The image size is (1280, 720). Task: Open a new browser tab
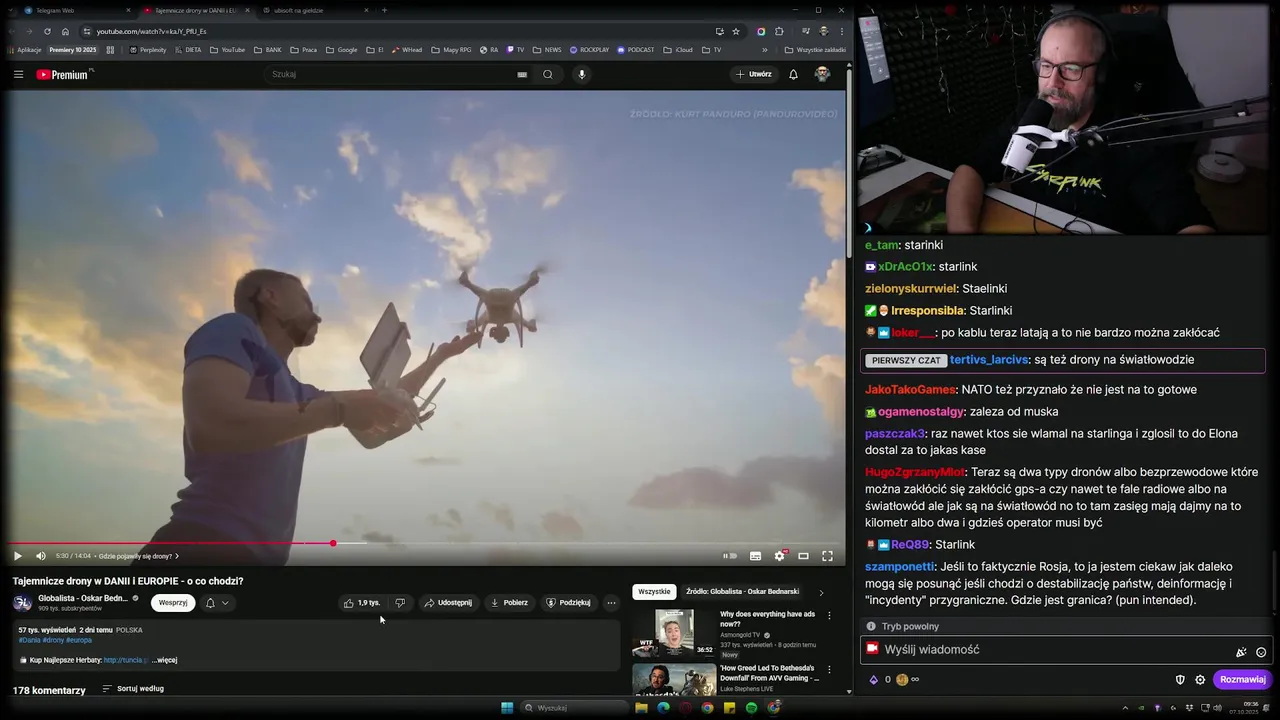coord(384,10)
